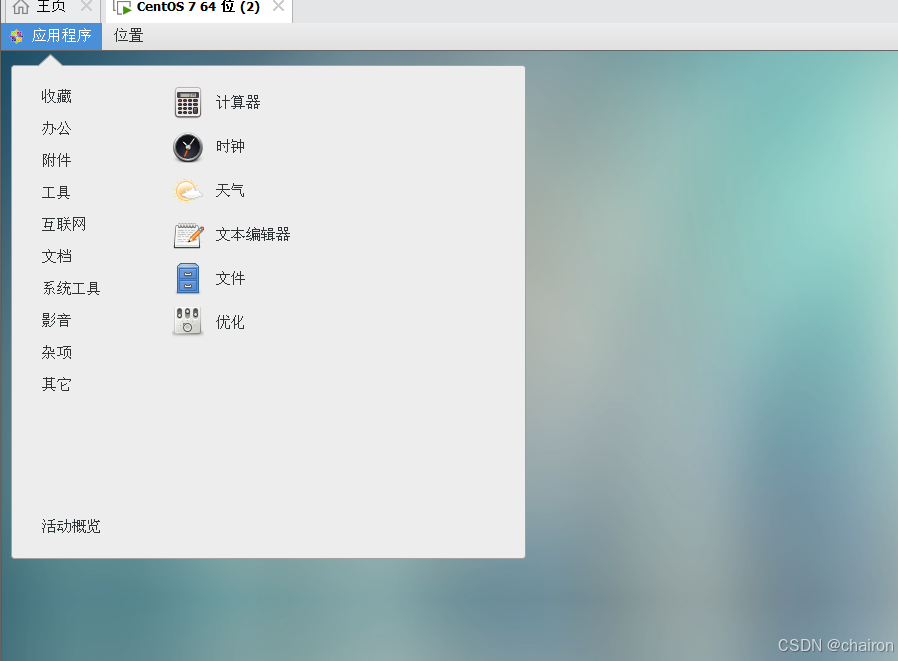Screen dimensions: 898x661
Task: Open the 位置 (Places) menu
Action: 129,36
